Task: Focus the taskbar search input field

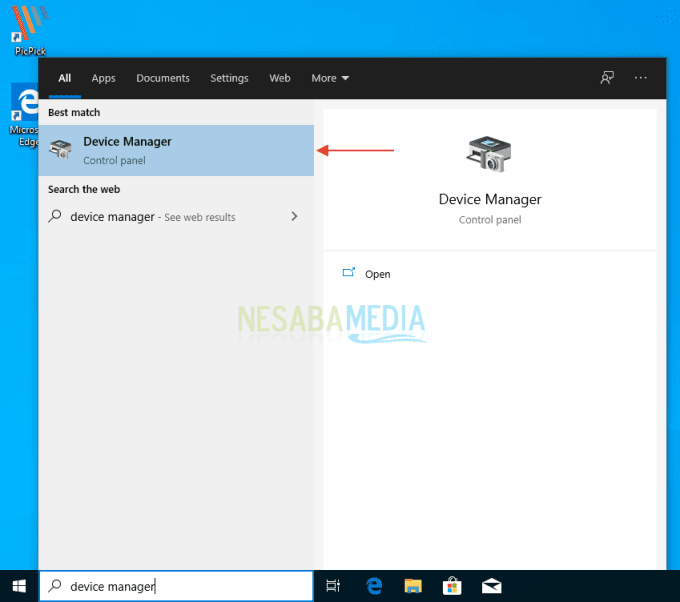Action: tap(176, 586)
